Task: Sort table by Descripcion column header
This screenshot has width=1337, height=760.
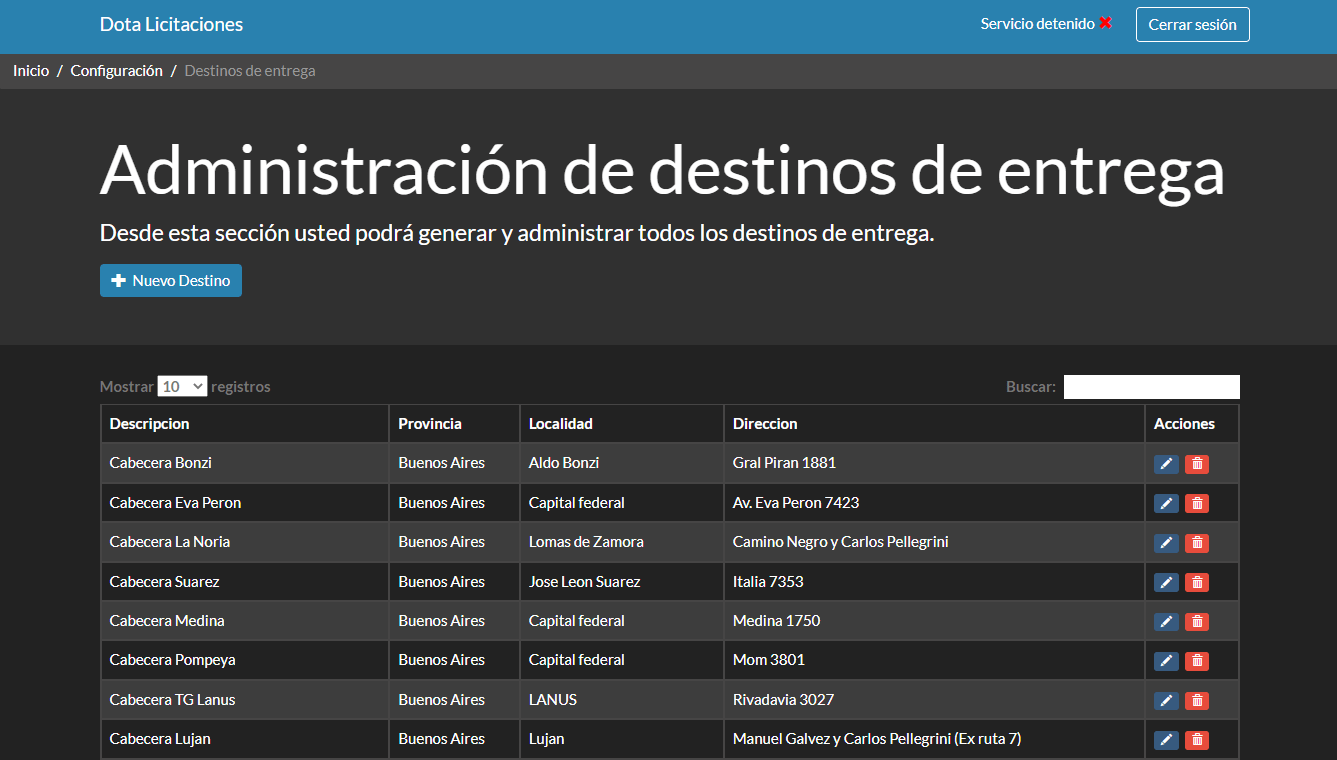Action: point(149,424)
